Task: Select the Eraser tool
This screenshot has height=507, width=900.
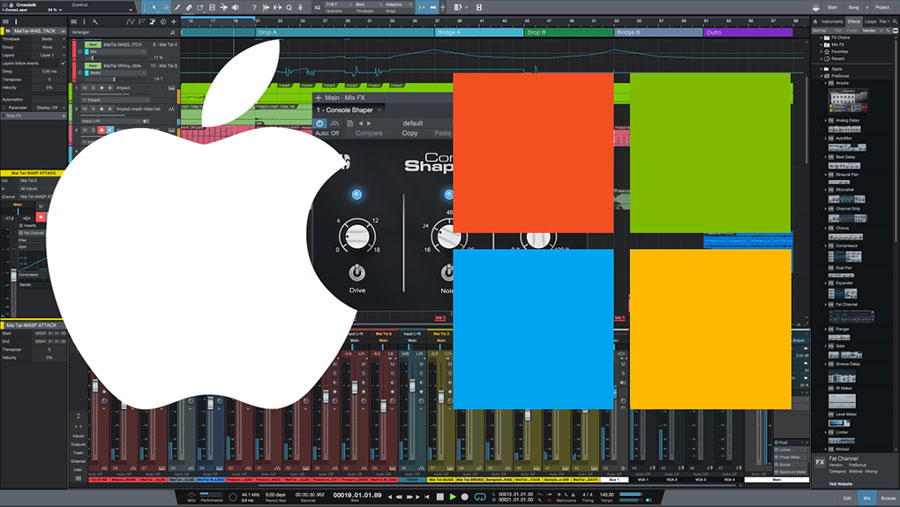Action: coord(189,7)
